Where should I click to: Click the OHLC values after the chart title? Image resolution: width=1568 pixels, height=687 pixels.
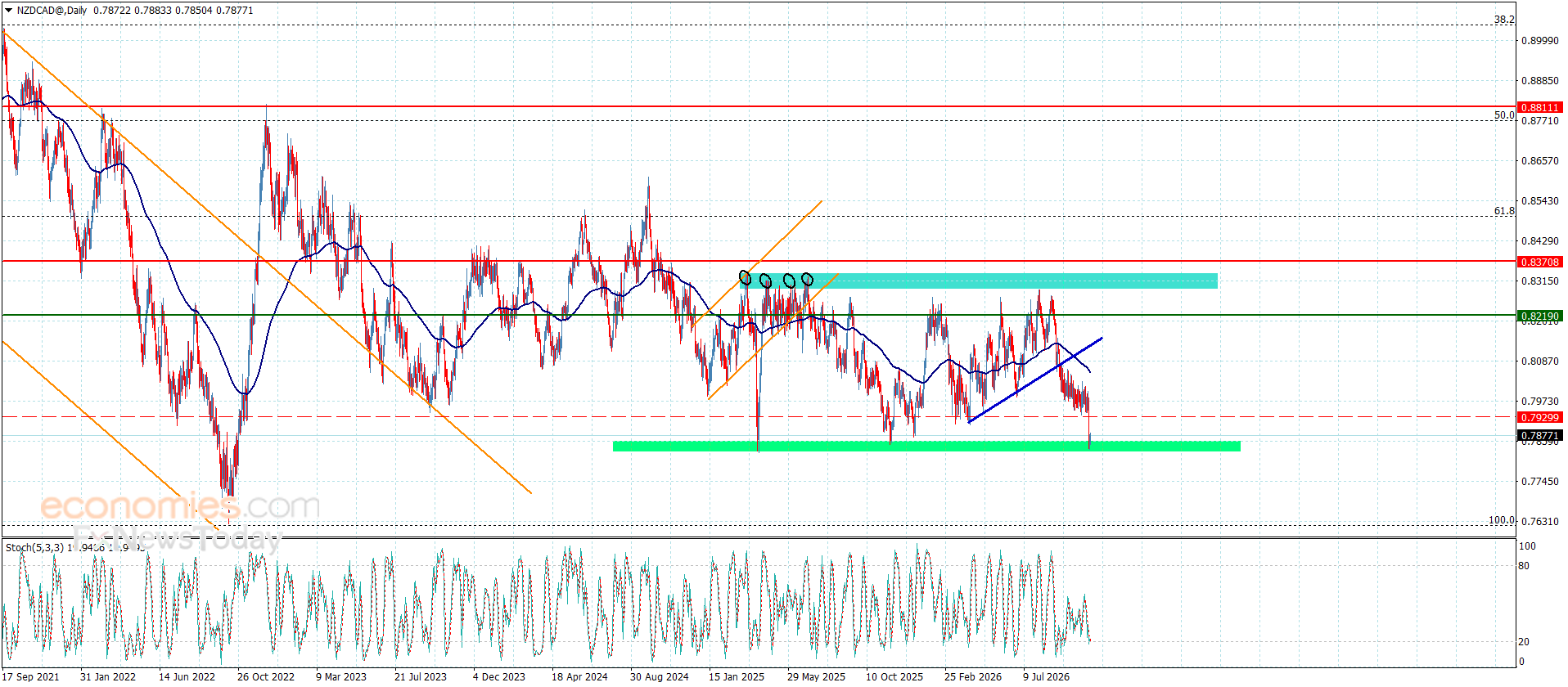tap(173, 11)
